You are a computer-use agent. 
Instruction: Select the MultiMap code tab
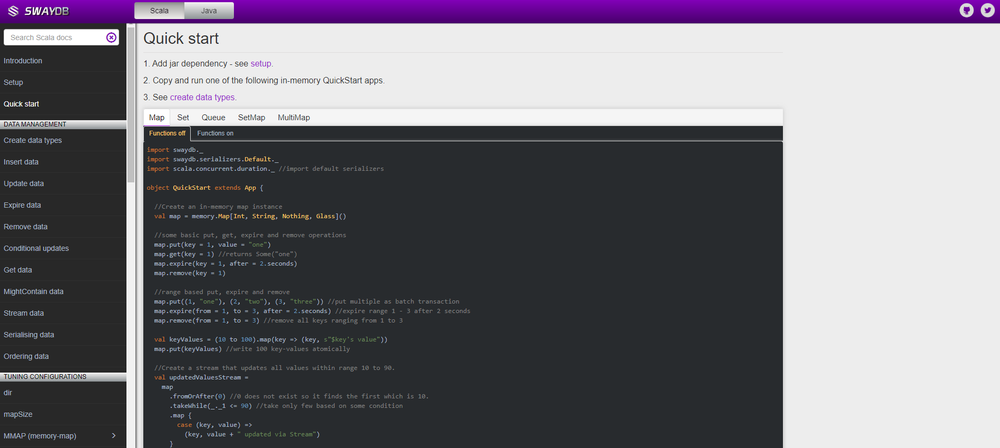(294, 117)
